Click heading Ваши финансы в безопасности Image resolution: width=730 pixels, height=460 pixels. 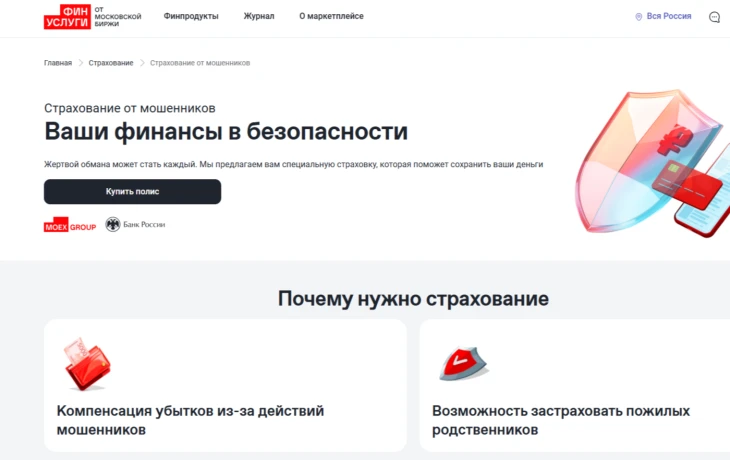(x=226, y=131)
